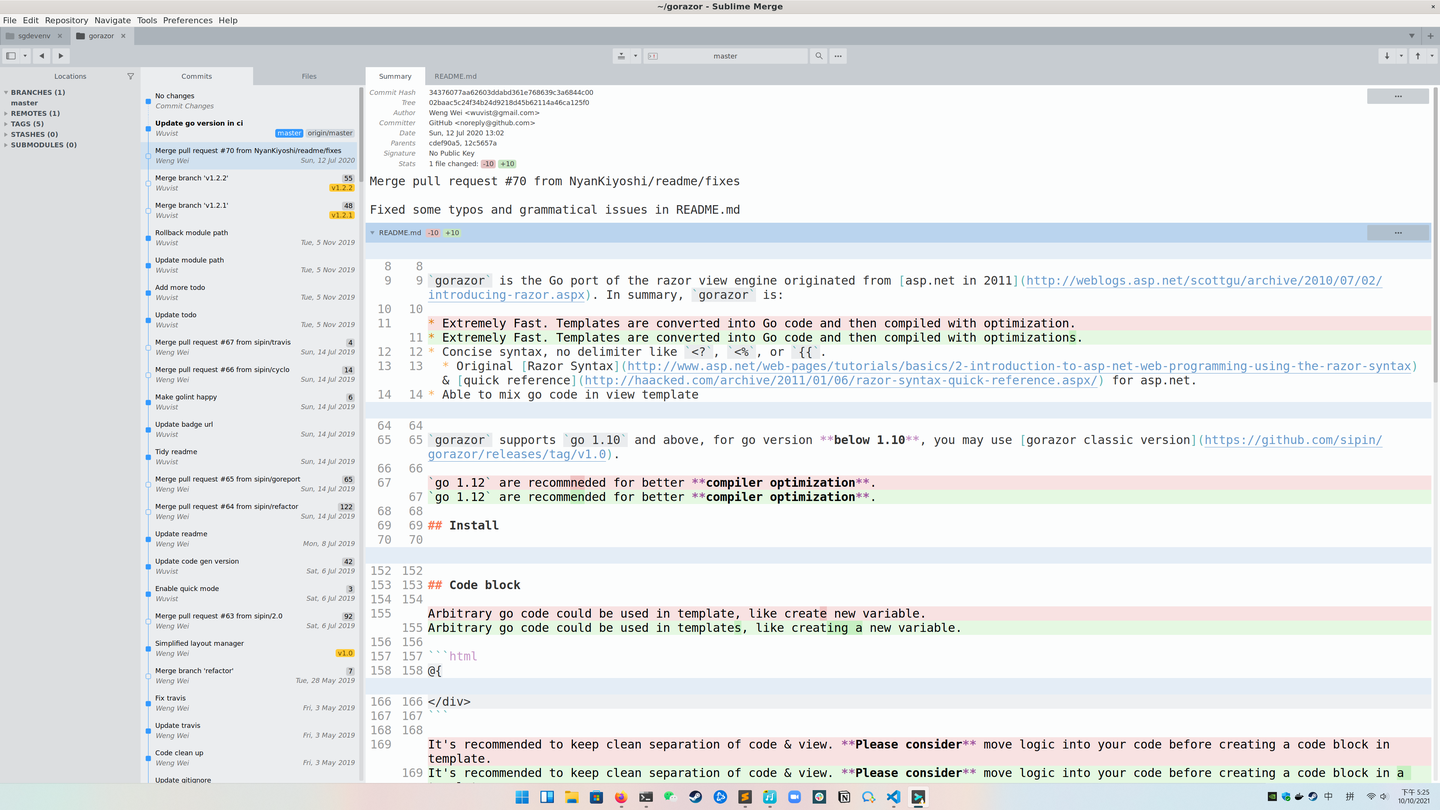Expand the commit icon dropdown in the toolbar
The height and width of the screenshot is (810, 1440).
(x=635, y=55)
